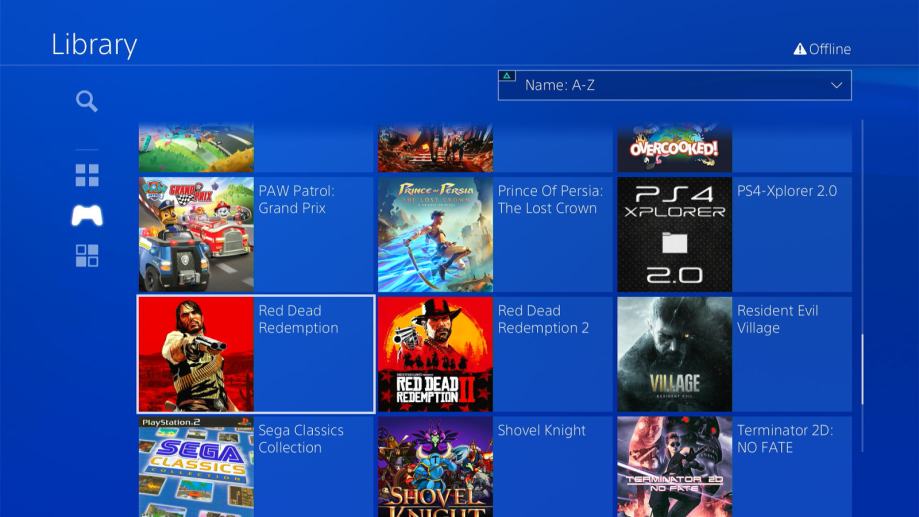Click the Library page heading

94,45
